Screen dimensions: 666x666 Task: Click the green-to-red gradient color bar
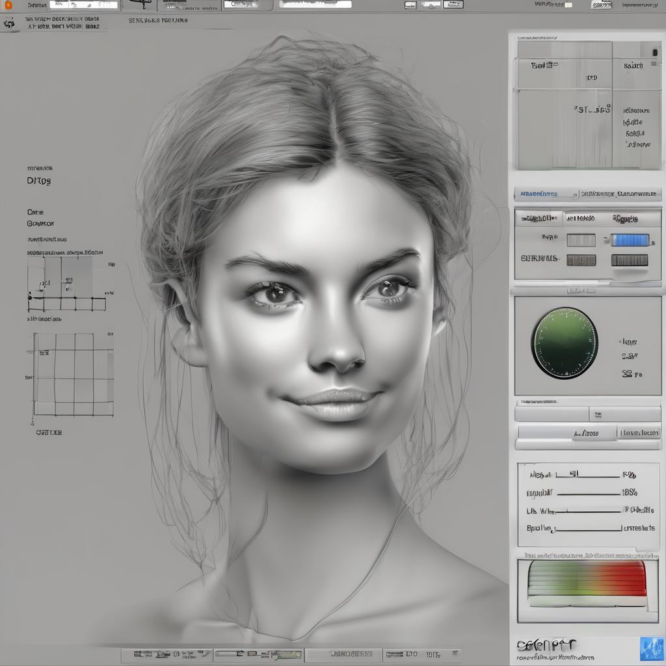587,580
